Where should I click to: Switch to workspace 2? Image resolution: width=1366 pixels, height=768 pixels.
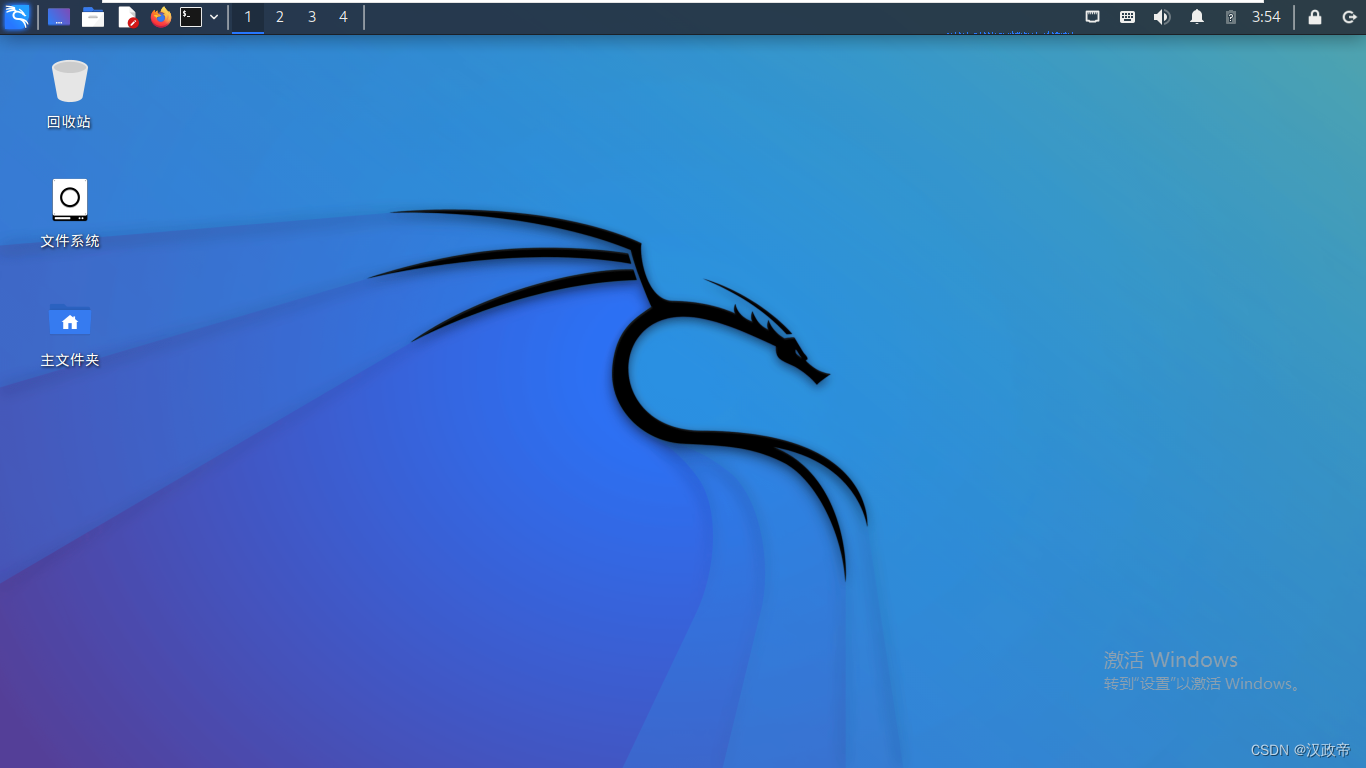[x=279, y=17]
